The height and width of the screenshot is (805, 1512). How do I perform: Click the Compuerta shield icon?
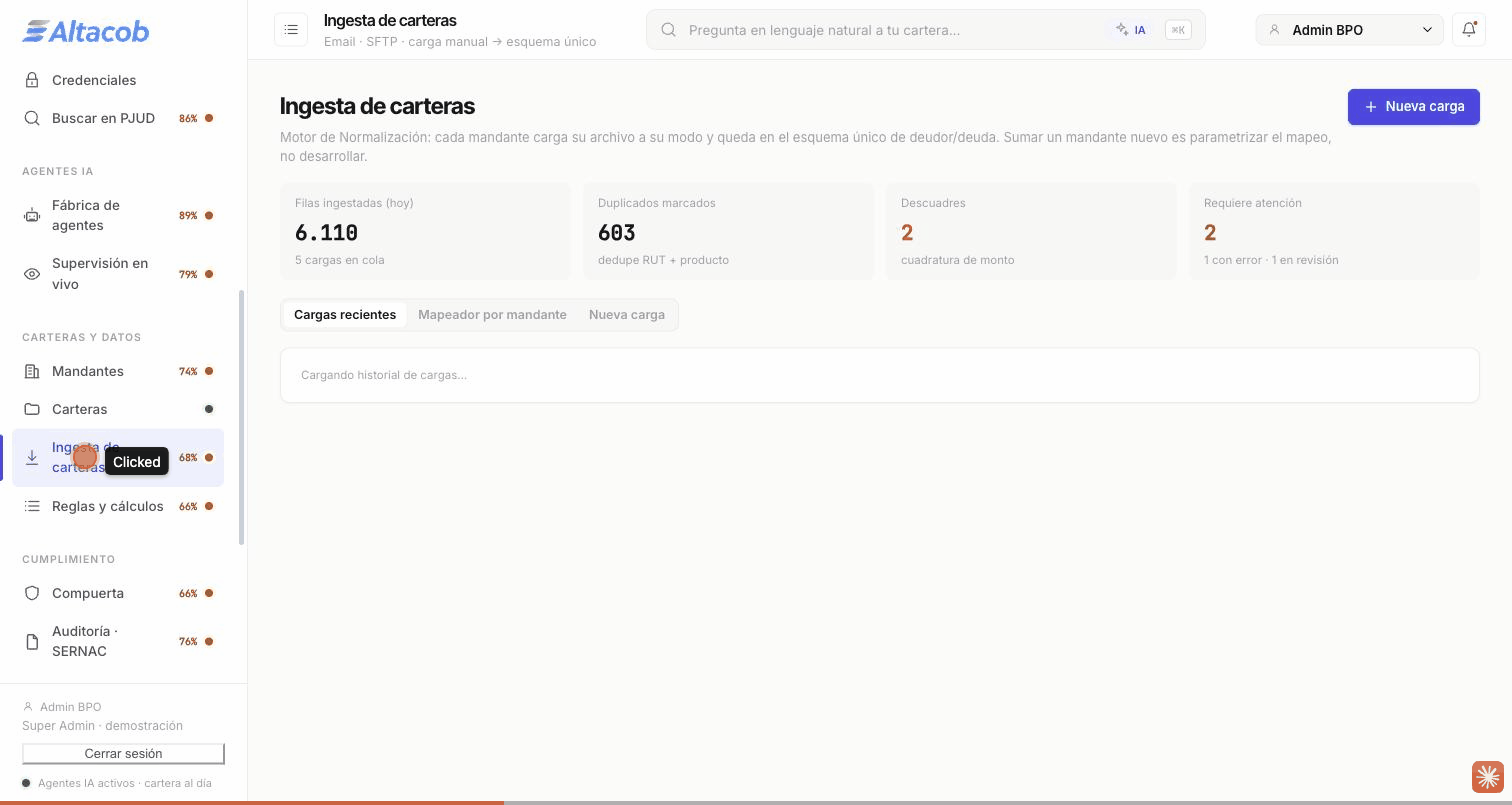32,593
